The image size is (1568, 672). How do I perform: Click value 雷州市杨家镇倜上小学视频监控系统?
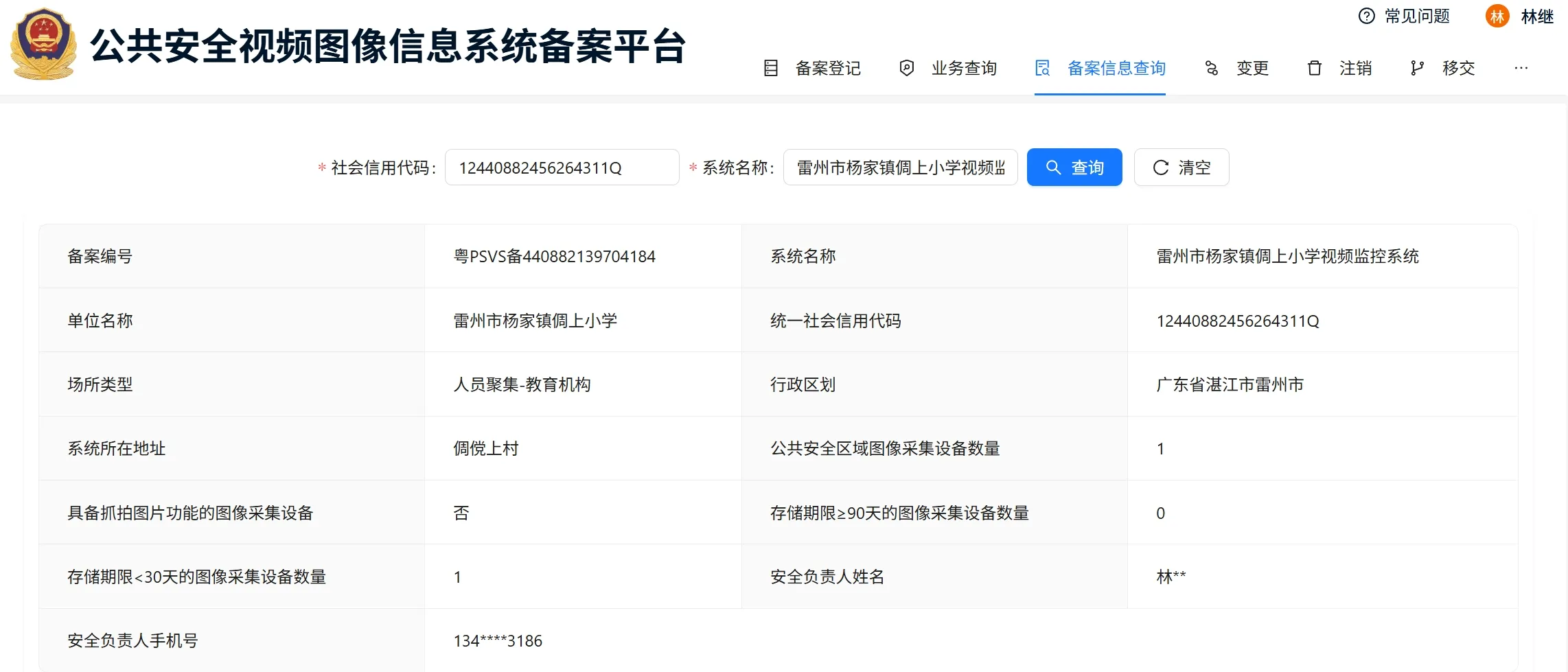coord(1288,257)
